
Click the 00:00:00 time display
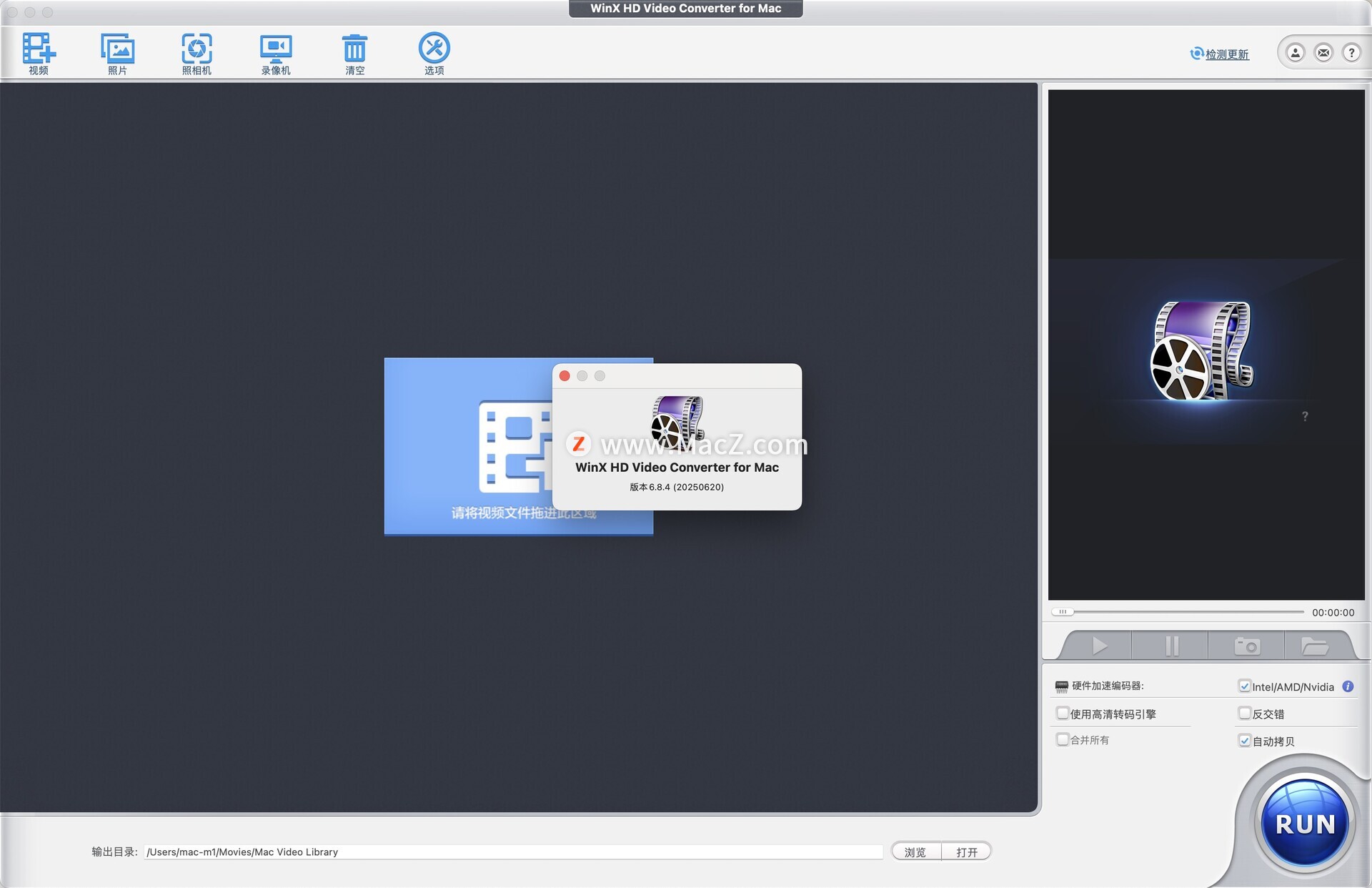[1333, 613]
